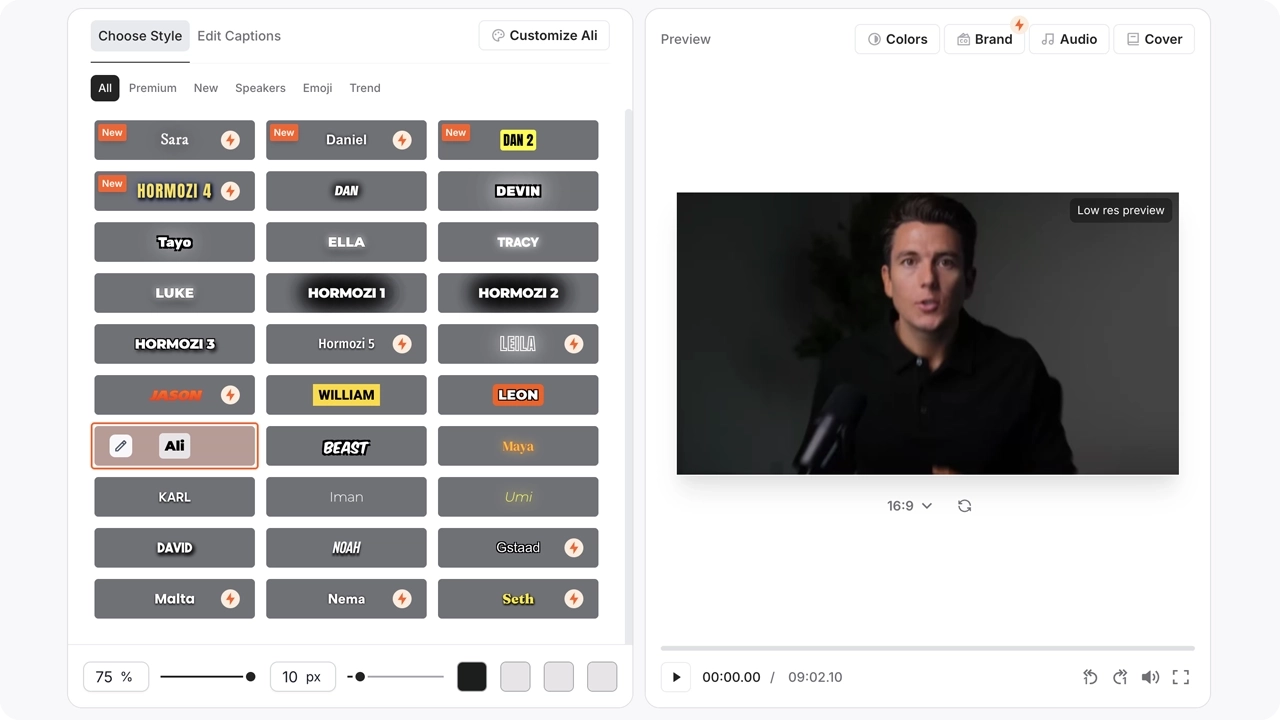The image size is (1280, 720).
Task: Skip forward one second in the preview
Action: (x=1120, y=677)
